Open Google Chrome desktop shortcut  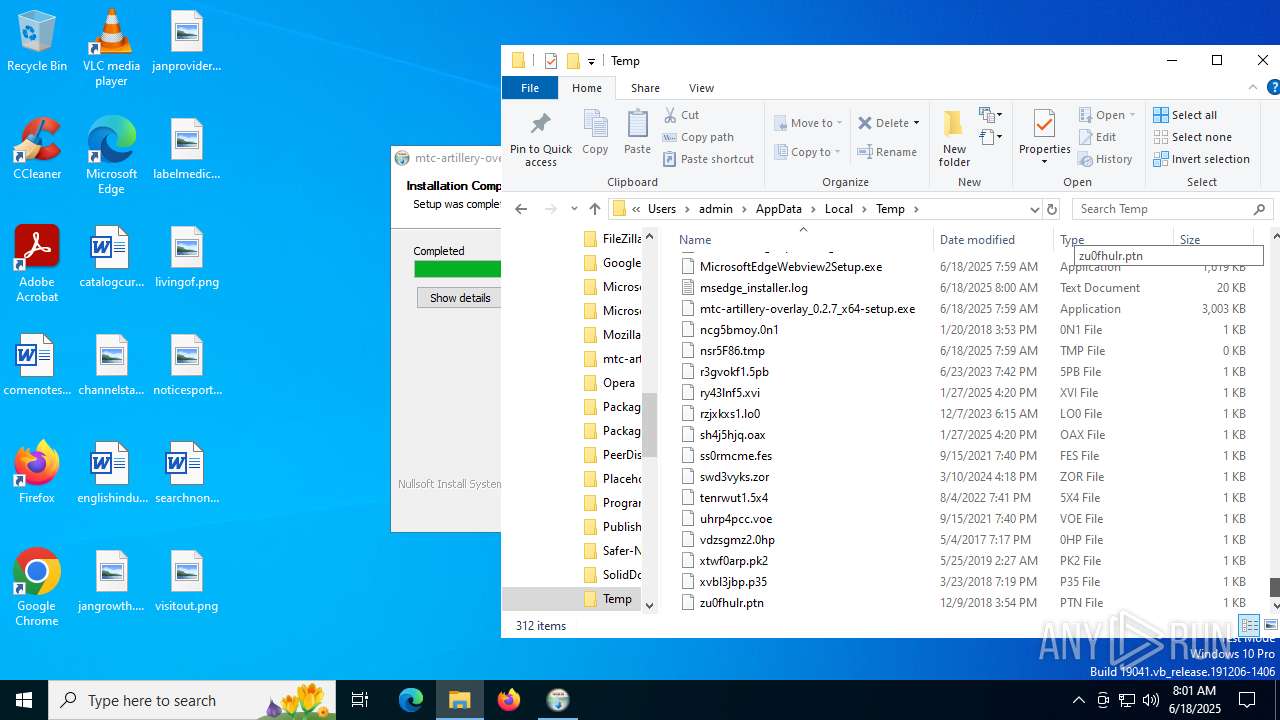coord(37,588)
